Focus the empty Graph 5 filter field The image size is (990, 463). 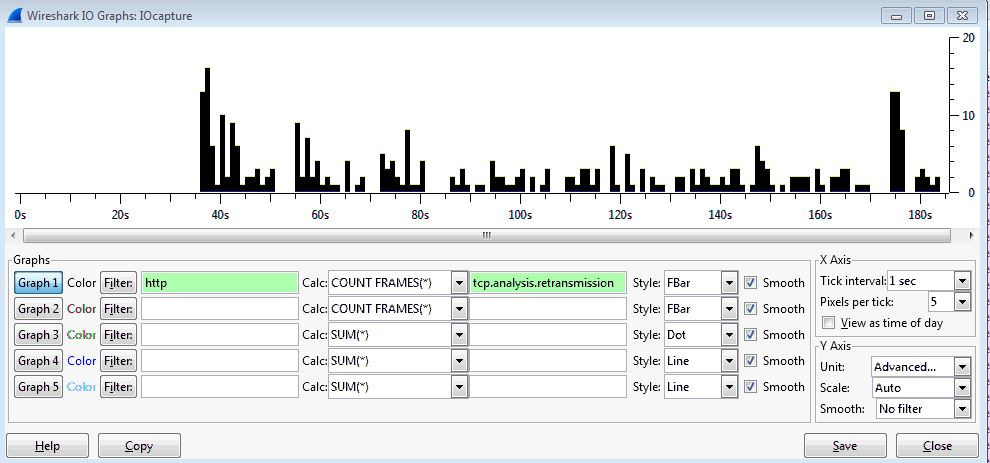click(x=219, y=387)
